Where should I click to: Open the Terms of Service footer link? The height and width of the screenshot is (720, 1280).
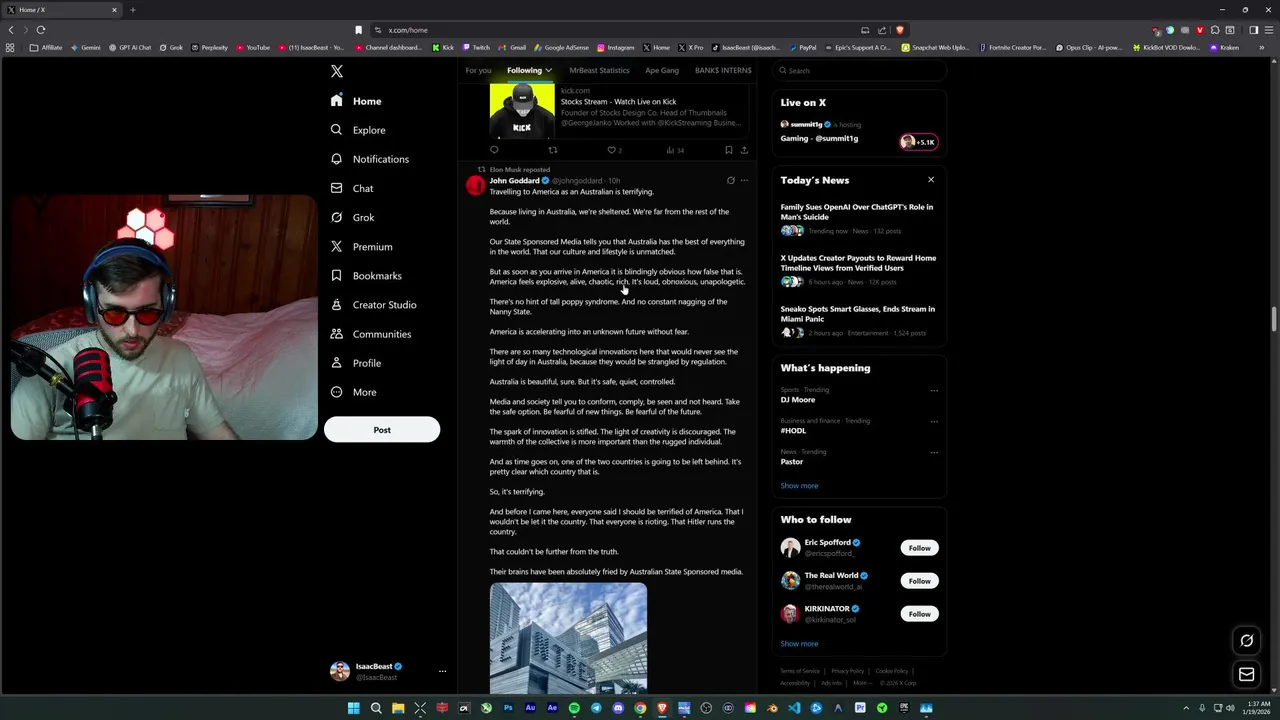(800, 671)
